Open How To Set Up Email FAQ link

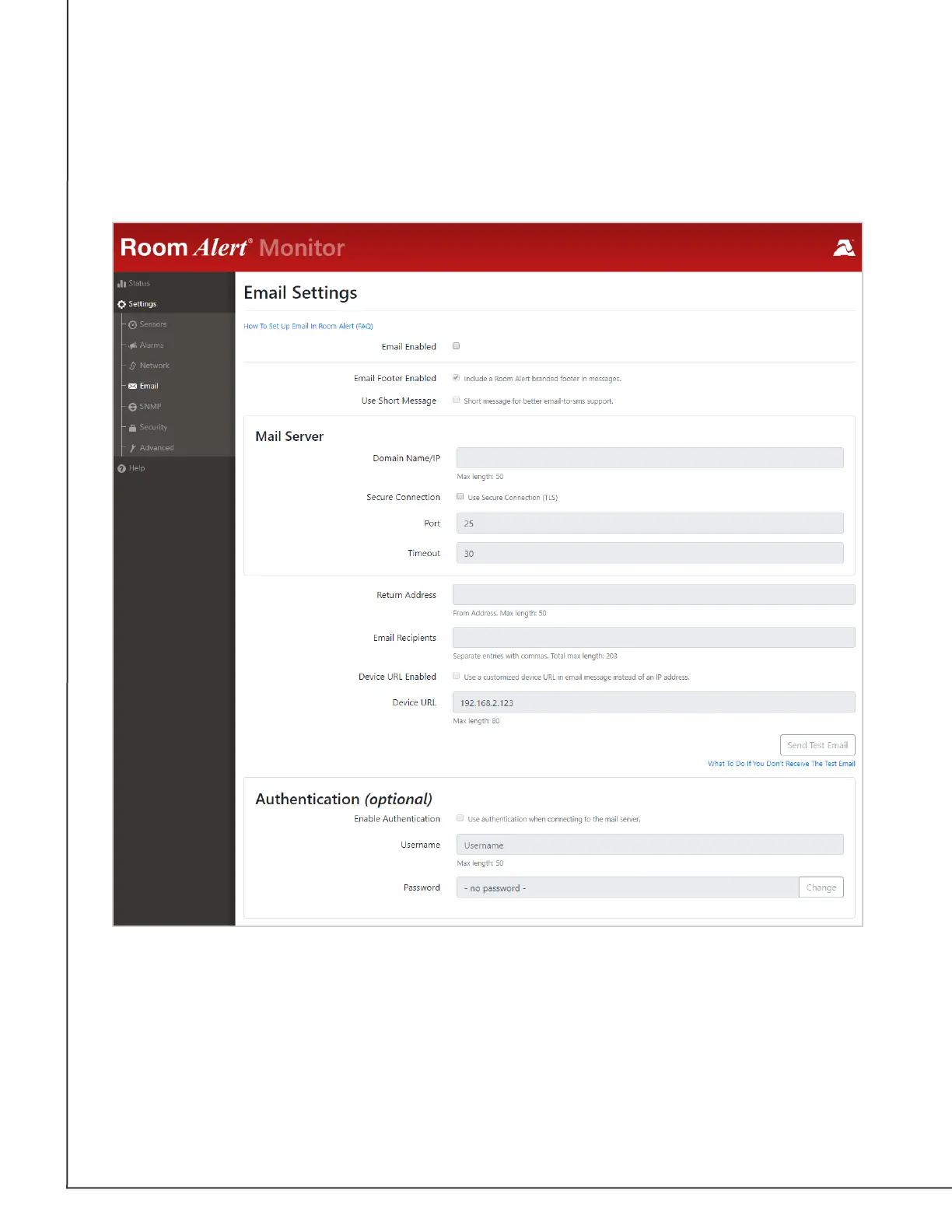tap(309, 327)
